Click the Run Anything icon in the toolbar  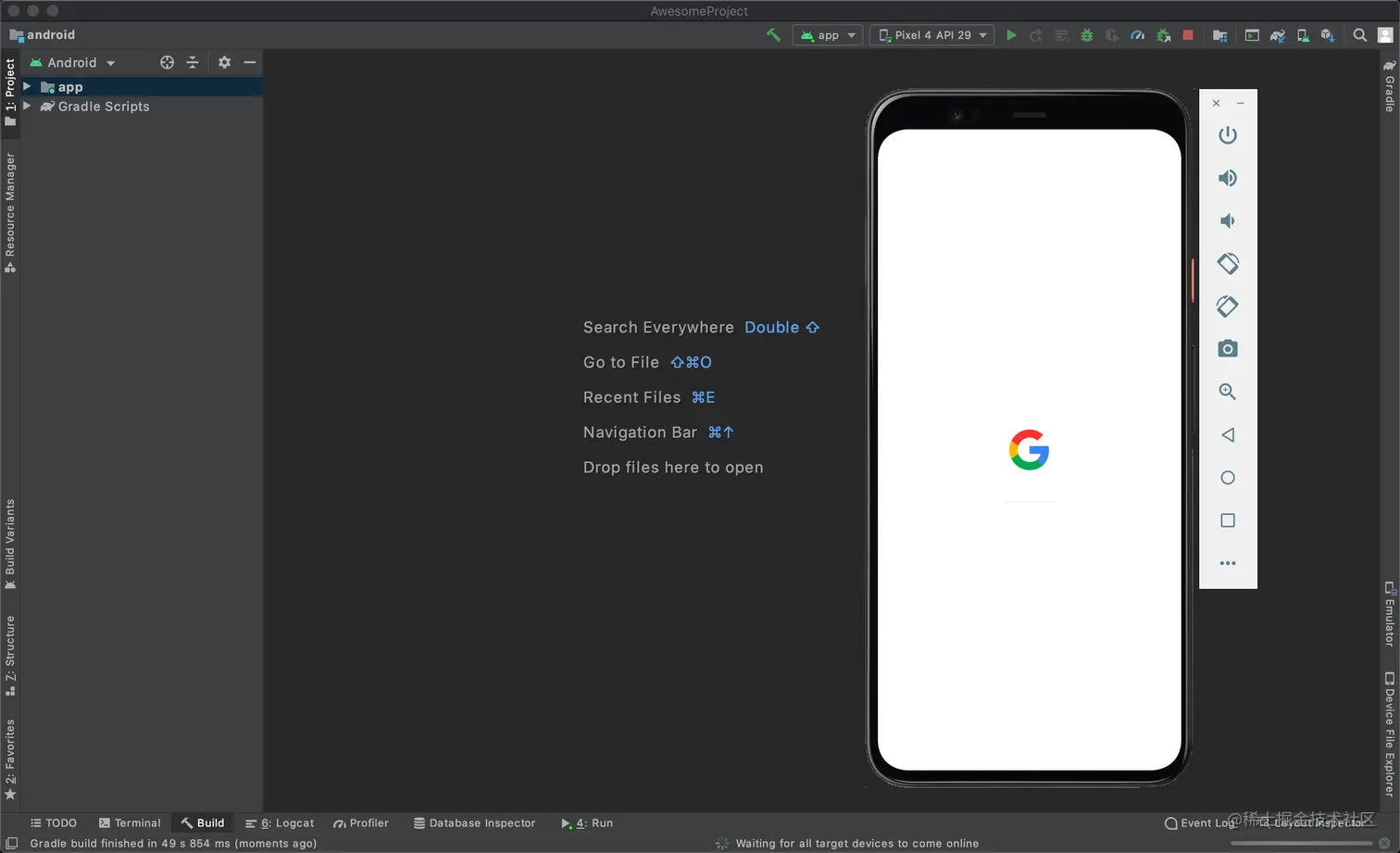1252,35
